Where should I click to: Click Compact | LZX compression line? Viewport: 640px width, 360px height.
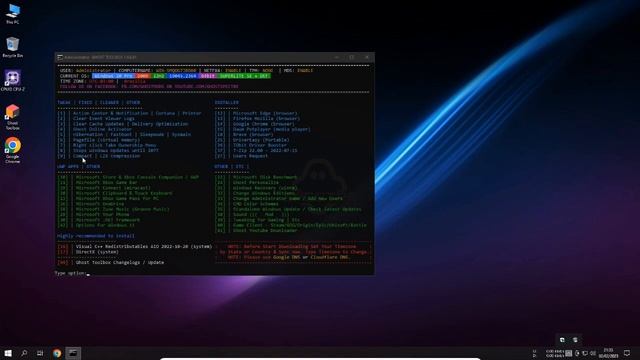(x=99, y=156)
